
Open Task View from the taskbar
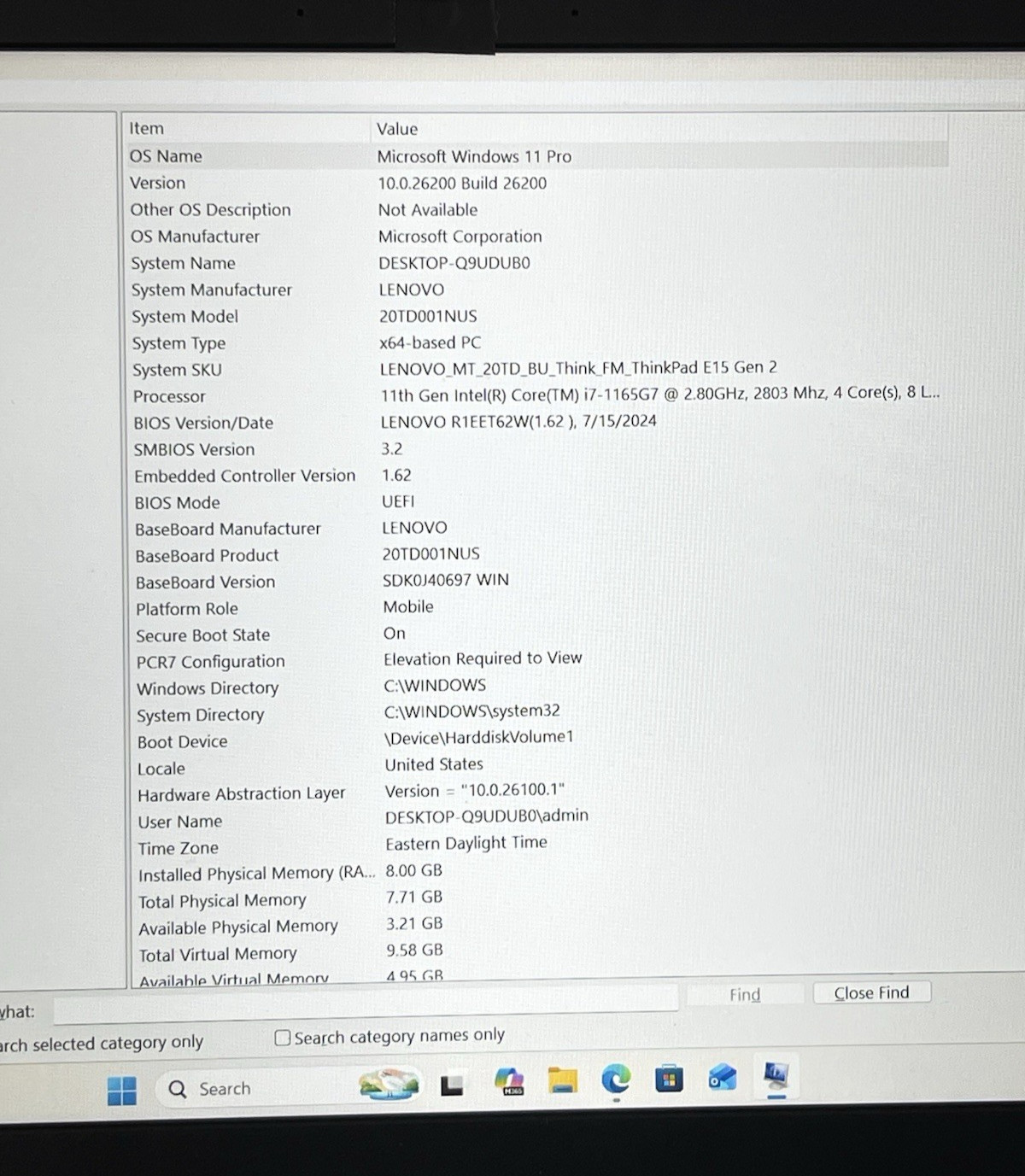pos(452,1085)
